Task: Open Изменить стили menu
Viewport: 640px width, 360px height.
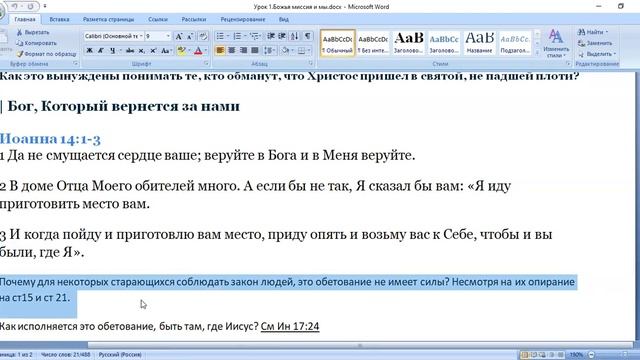Action: 556,43
